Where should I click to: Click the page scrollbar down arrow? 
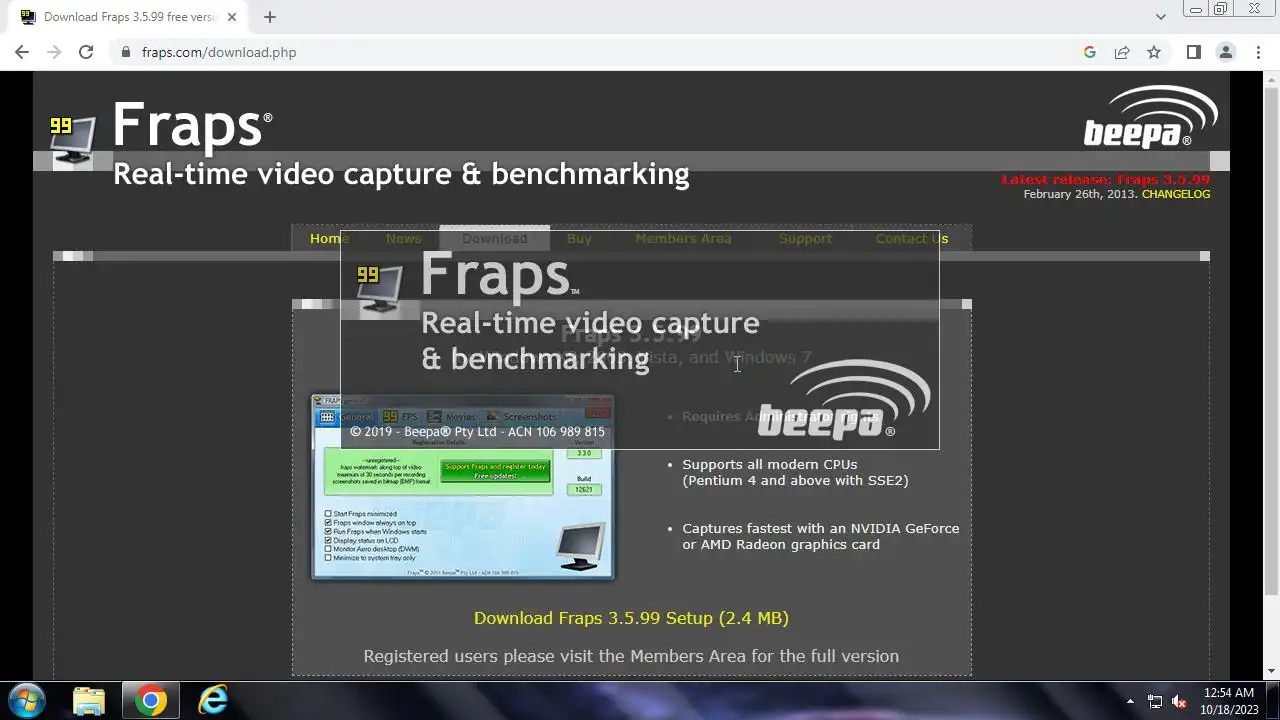tap(1271, 671)
